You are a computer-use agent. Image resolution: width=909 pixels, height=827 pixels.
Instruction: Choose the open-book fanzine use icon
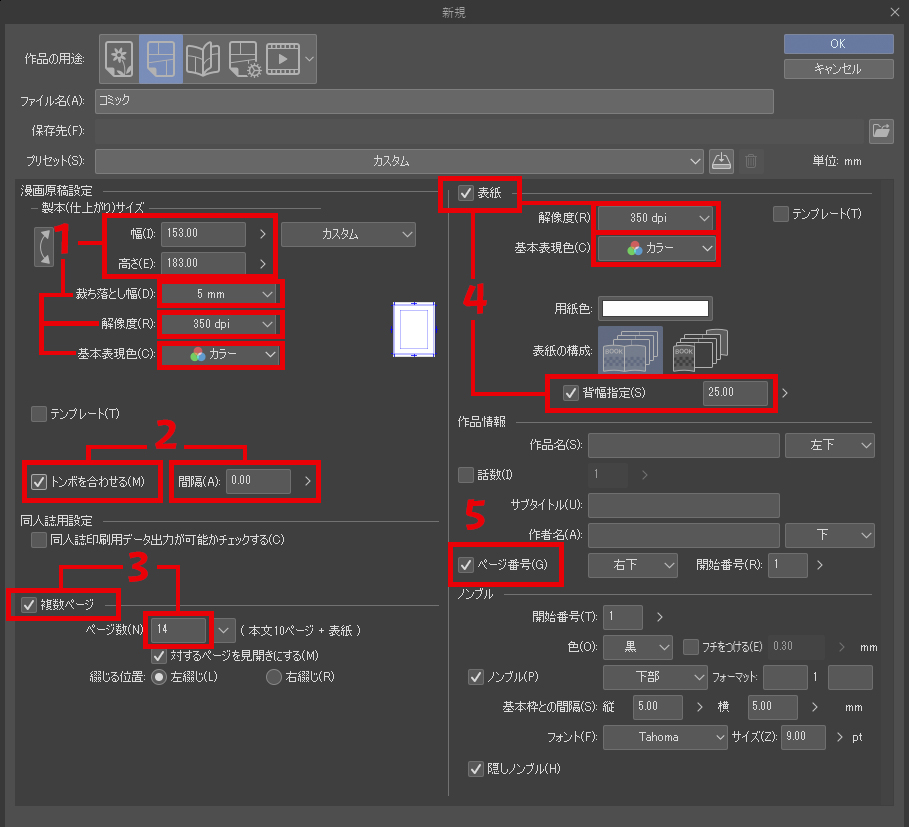[203, 59]
